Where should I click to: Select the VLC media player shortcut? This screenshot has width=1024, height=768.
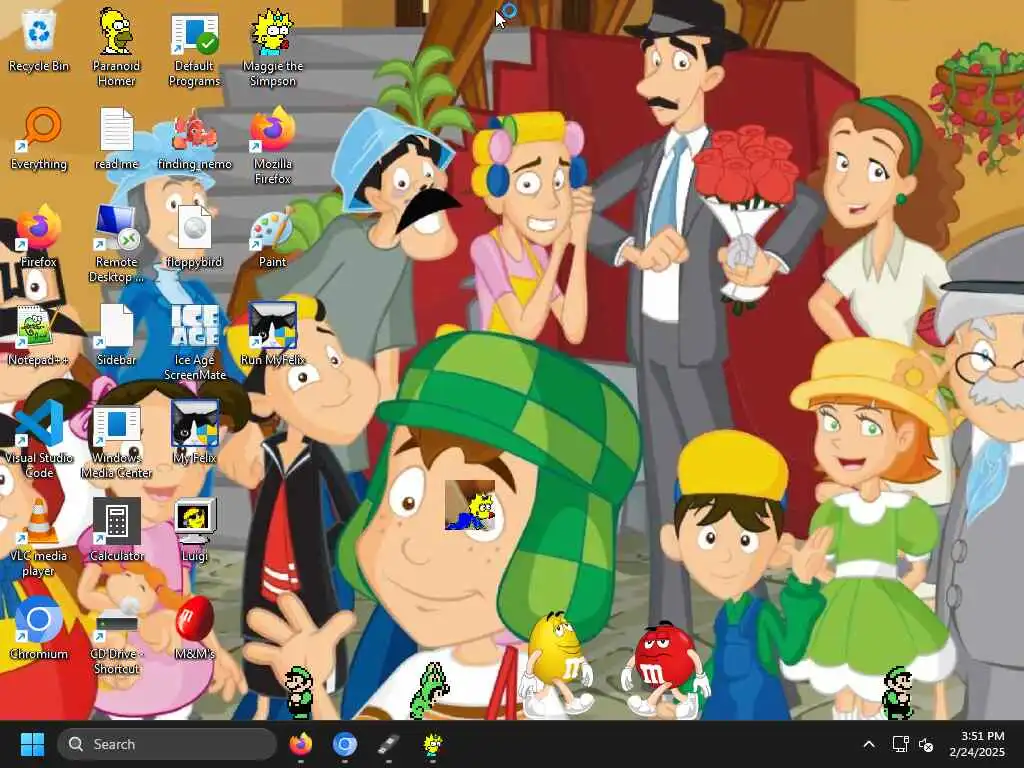tap(39, 537)
